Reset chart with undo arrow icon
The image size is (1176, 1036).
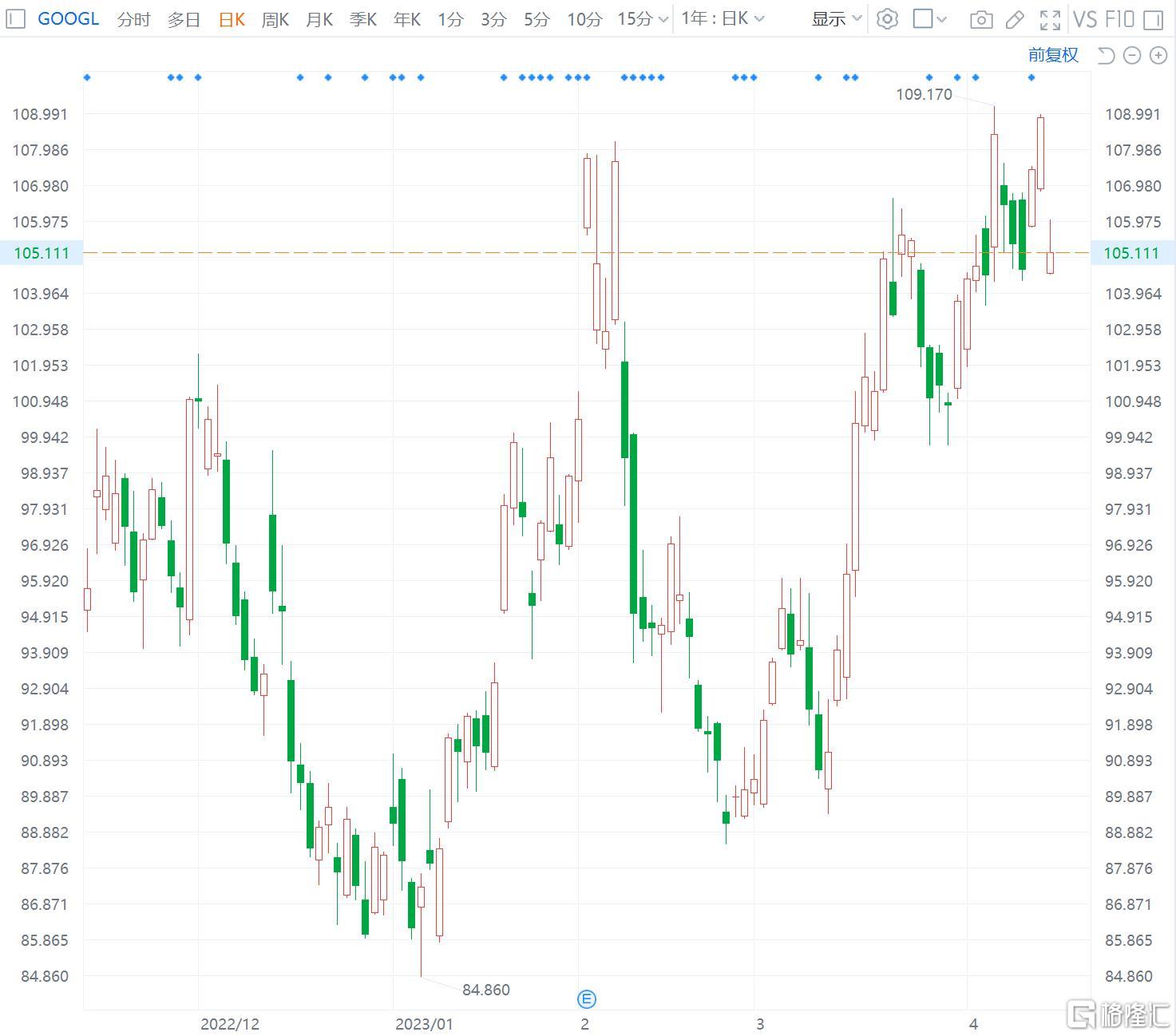(1106, 55)
